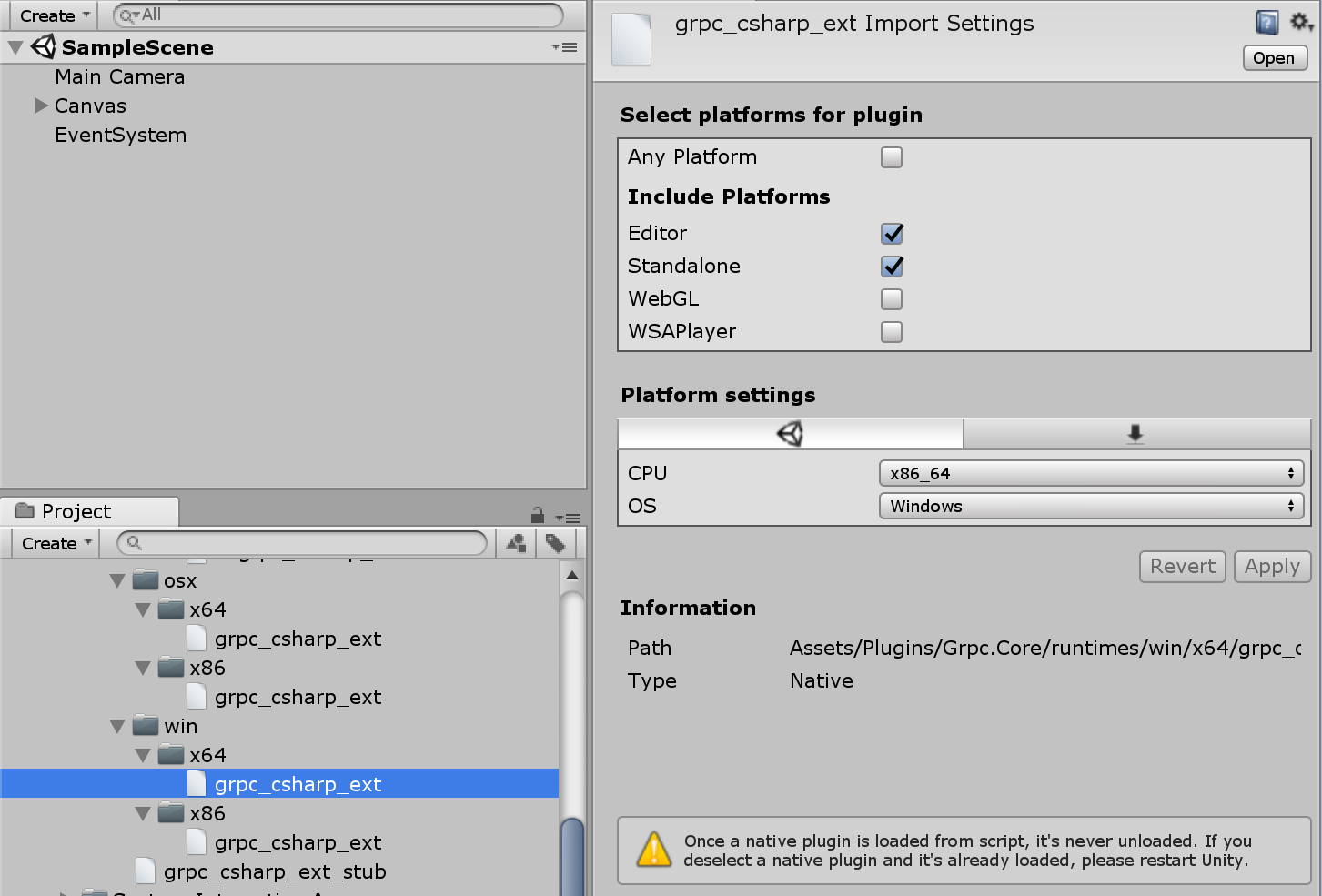The image size is (1322, 896).
Task: Click the Open button in Import Settings
Action: coord(1274,57)
